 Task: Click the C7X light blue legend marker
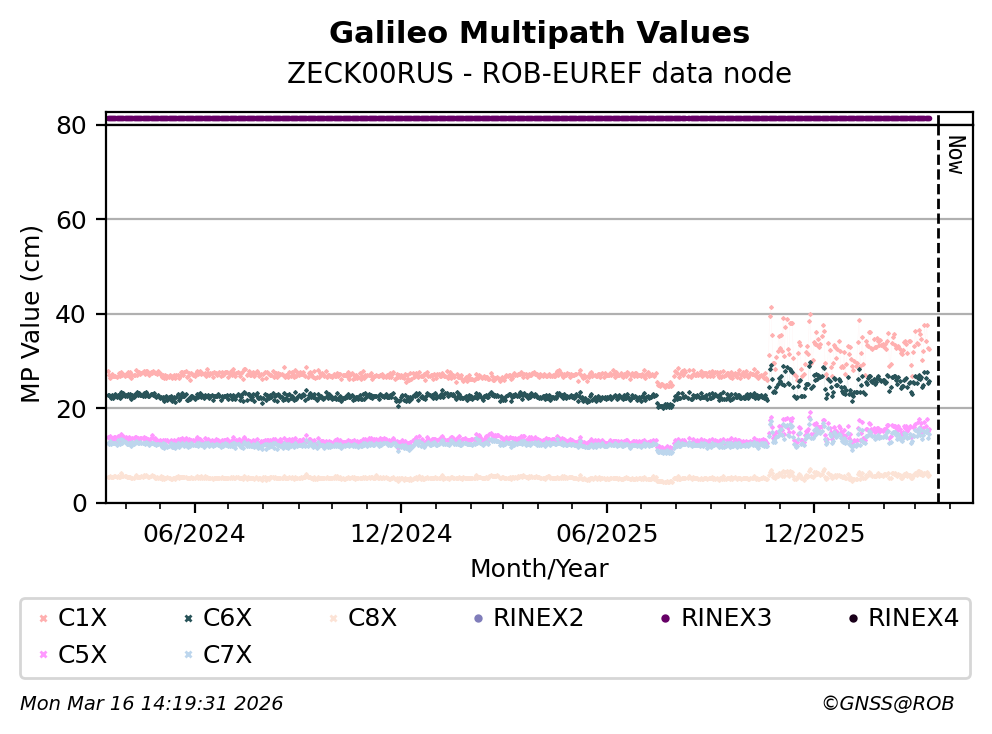[x=187, y=656]
